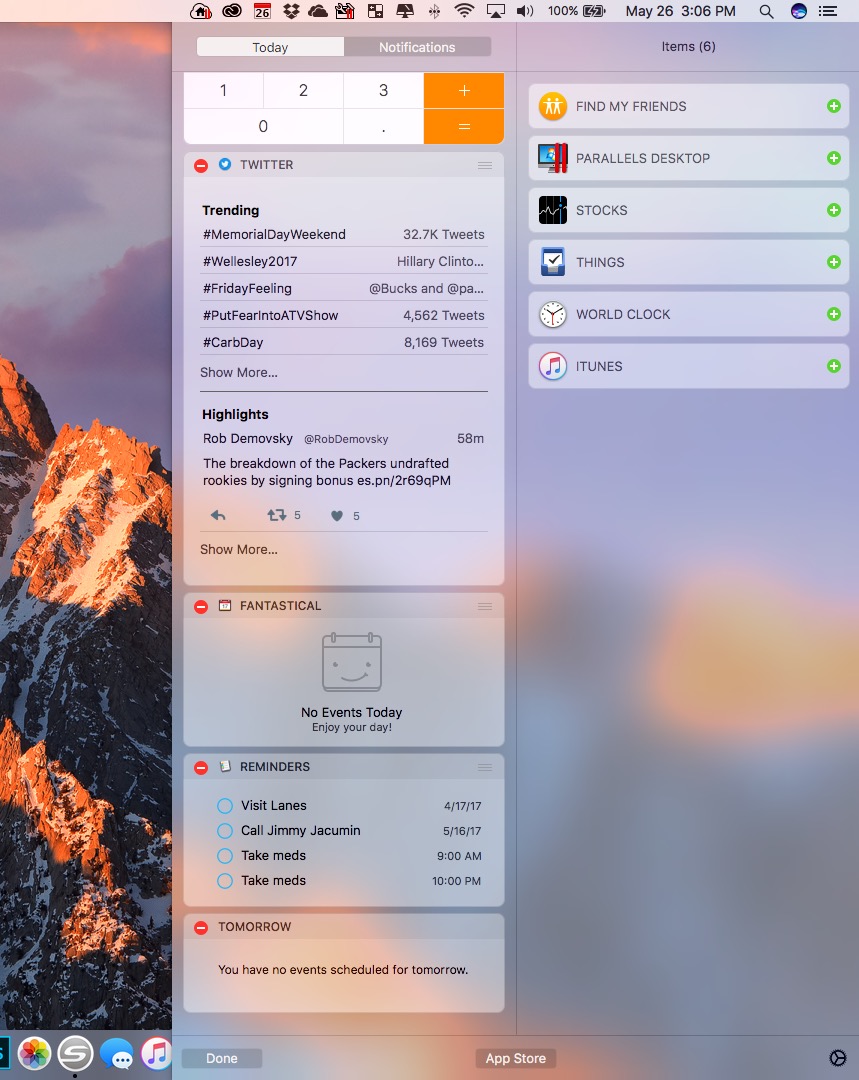
Task: Show more tweets under Highlights
Action: click(239, 550)
